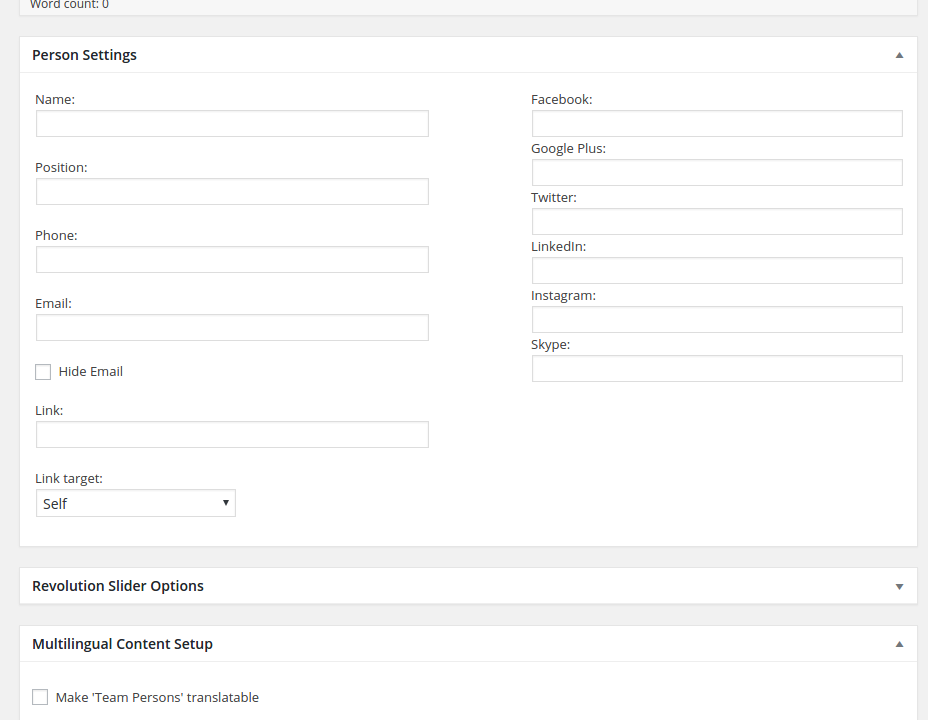Collapse the Multilingual Content Setup arrow
Screen dimensions: 928x720
(x=899, y=645)
